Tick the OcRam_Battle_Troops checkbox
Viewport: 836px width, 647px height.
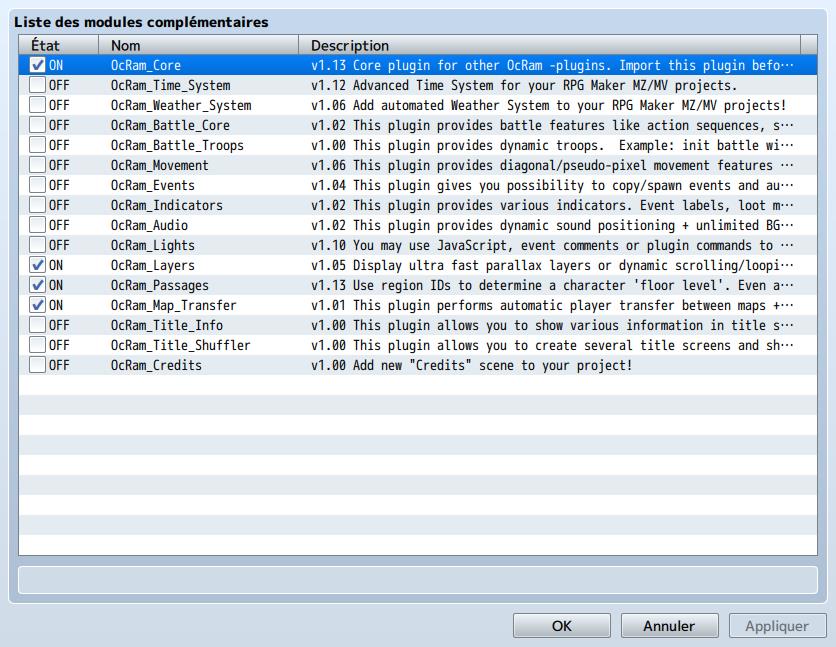point(37,145)
